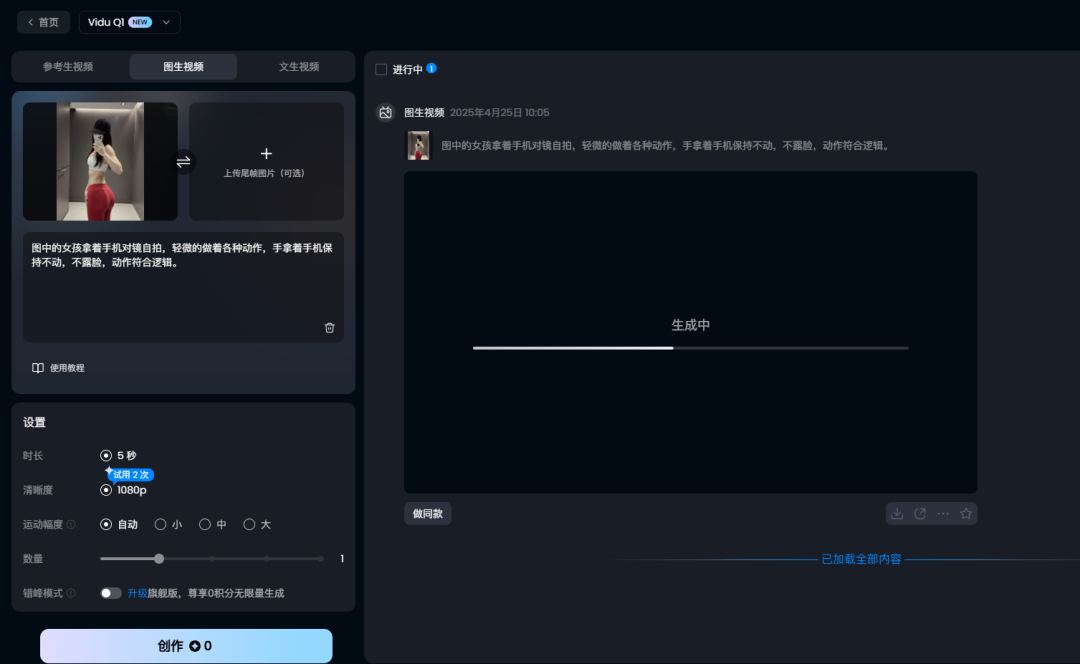The width and height of the screenshot is (1080, 664).
Task: Click the download icon below the video
Action: coord(897,513)
